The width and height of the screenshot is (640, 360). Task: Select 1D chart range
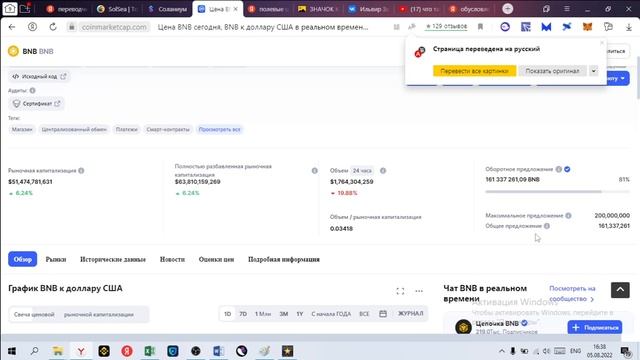[227, 314]
